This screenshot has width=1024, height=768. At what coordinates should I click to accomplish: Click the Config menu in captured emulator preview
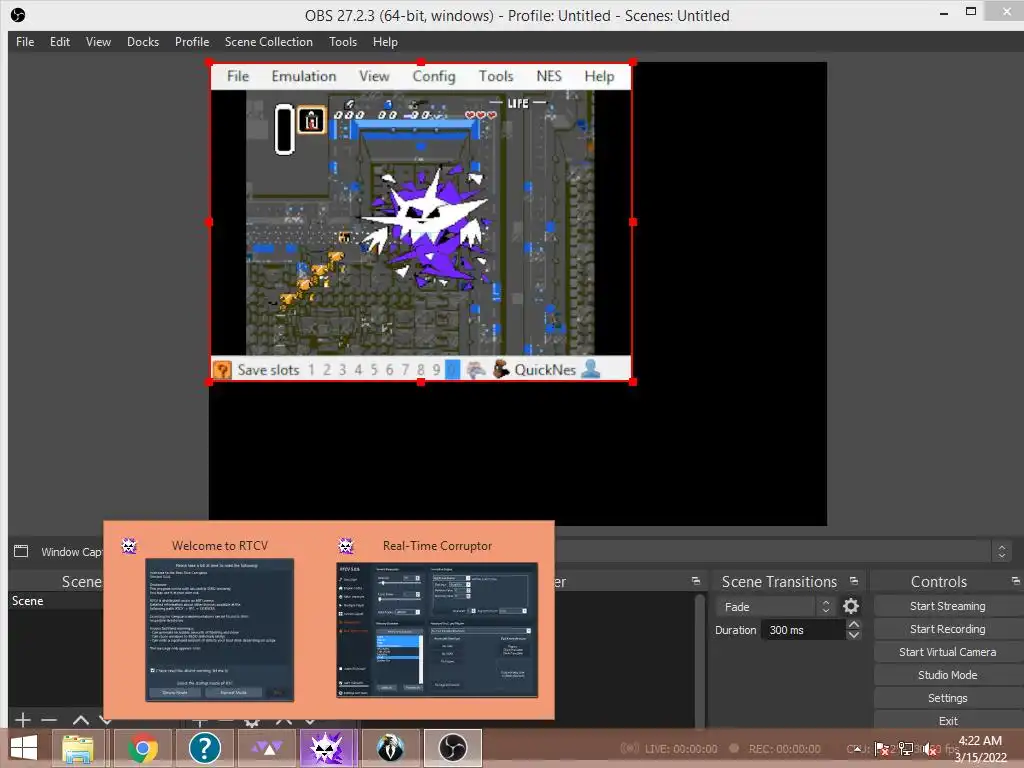[434, 76]
